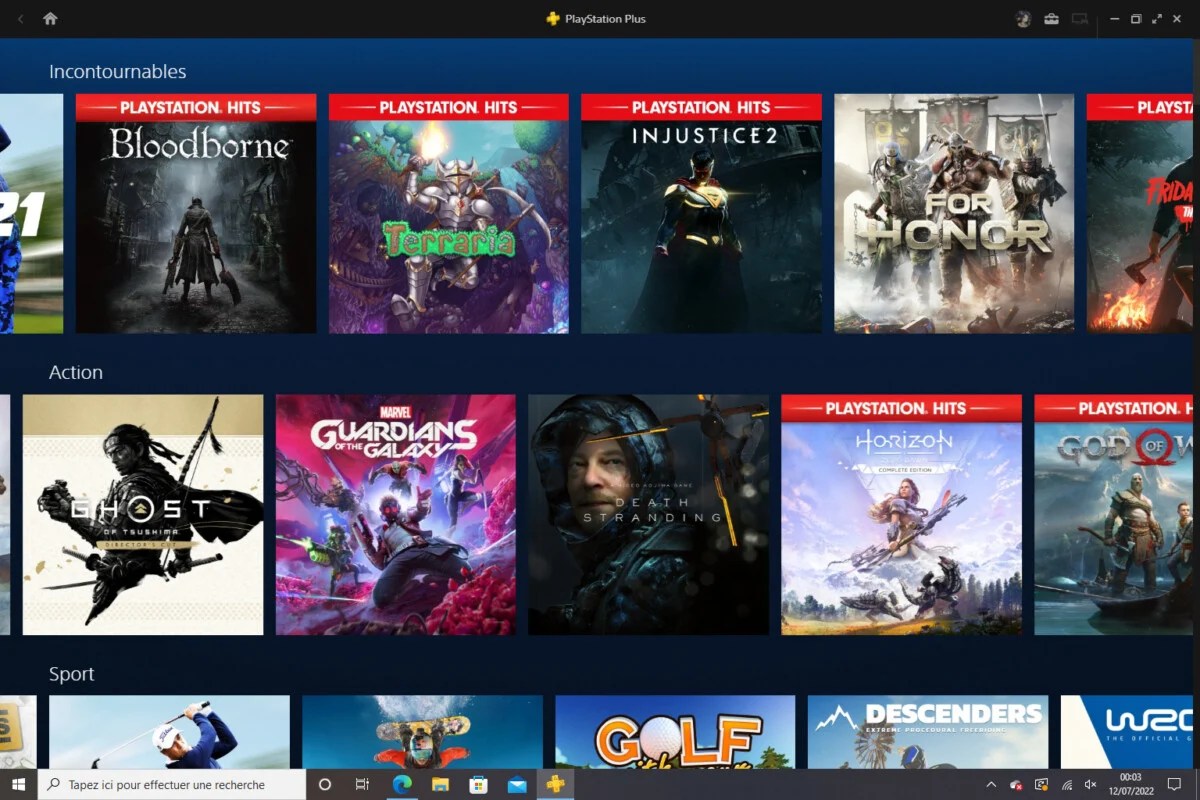The height and width of the screenshot is (800, 1200).
Task: Select the Injustice 2 cover
Action: click(x=701, y=213)
